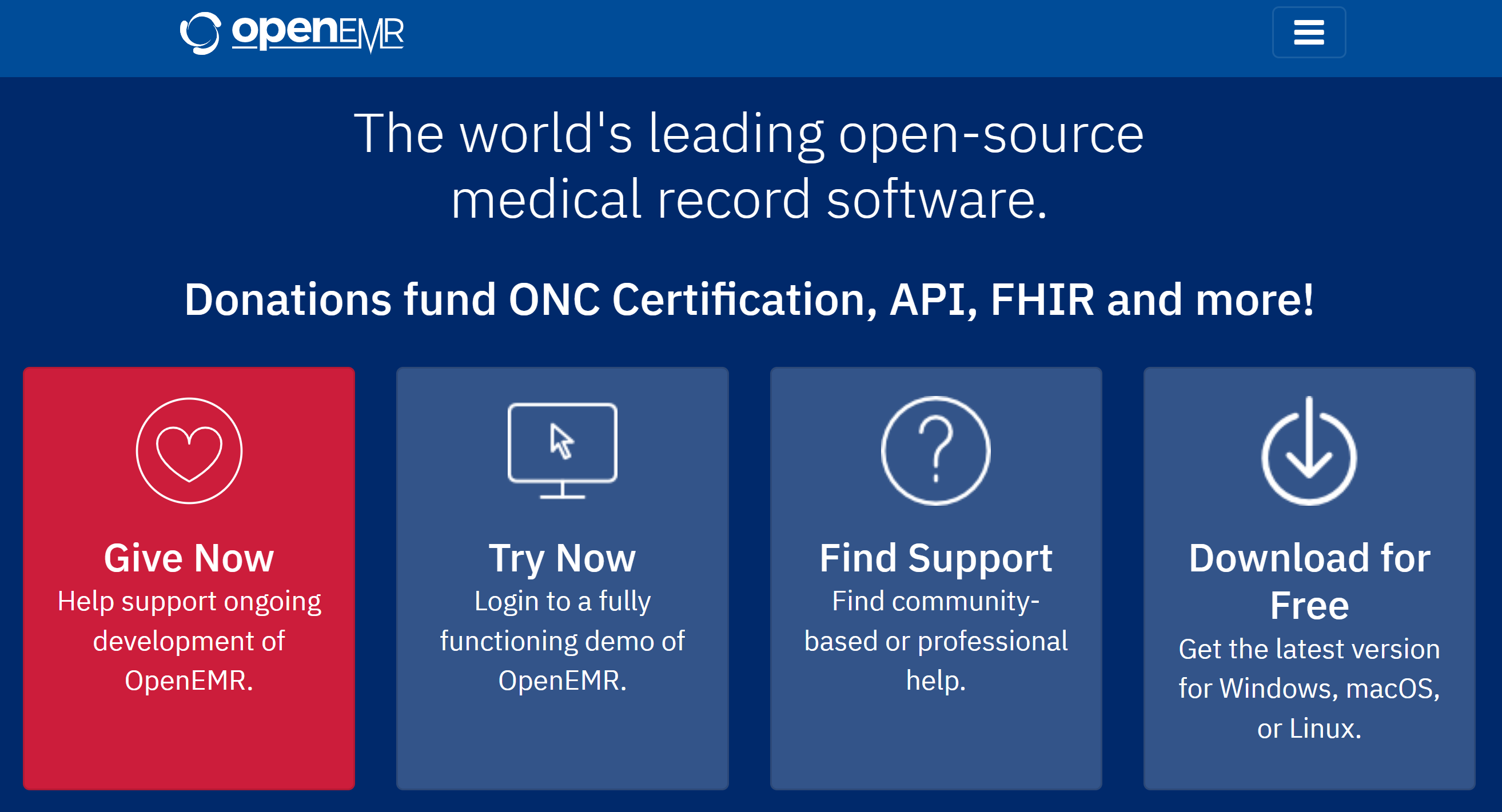1502x812 pixels.
Task: Click the heart icon in Give Now card
Action: (189, 451)
